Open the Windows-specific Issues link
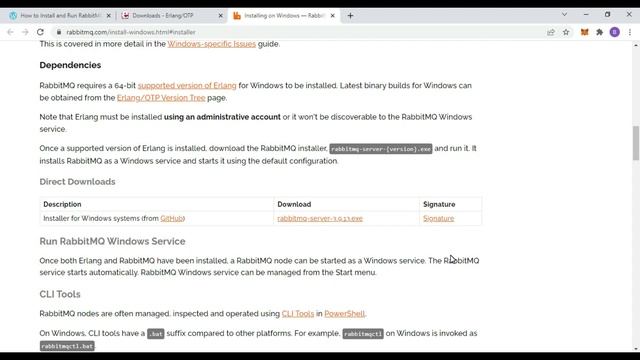This screenshot has height=360, width=640. [x=211, y=44]
